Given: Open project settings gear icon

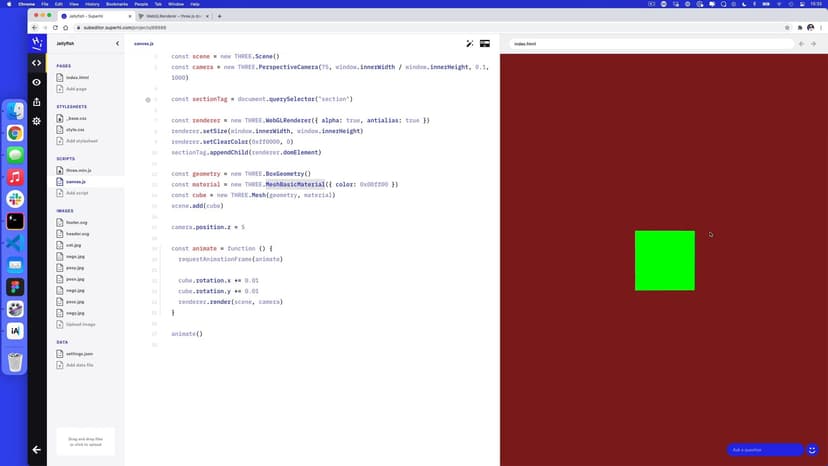Looking at the screenshot, I should coord(37,121).
